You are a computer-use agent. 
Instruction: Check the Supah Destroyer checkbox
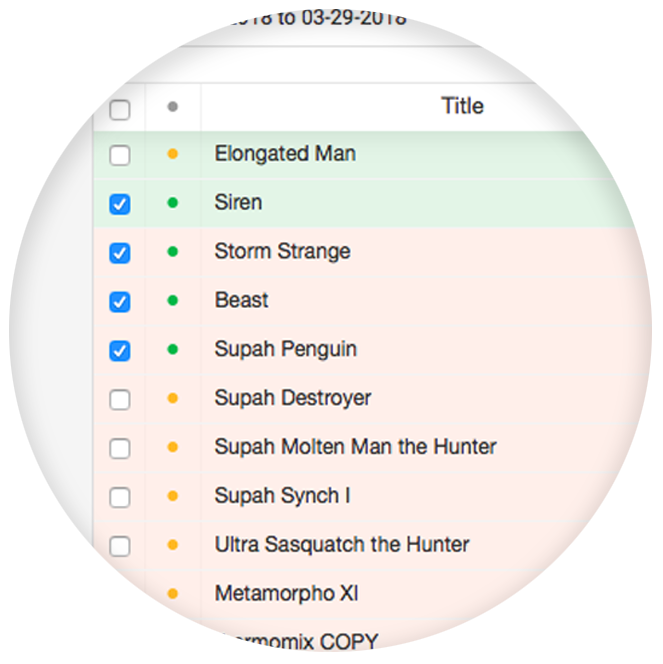pos(120,399)
